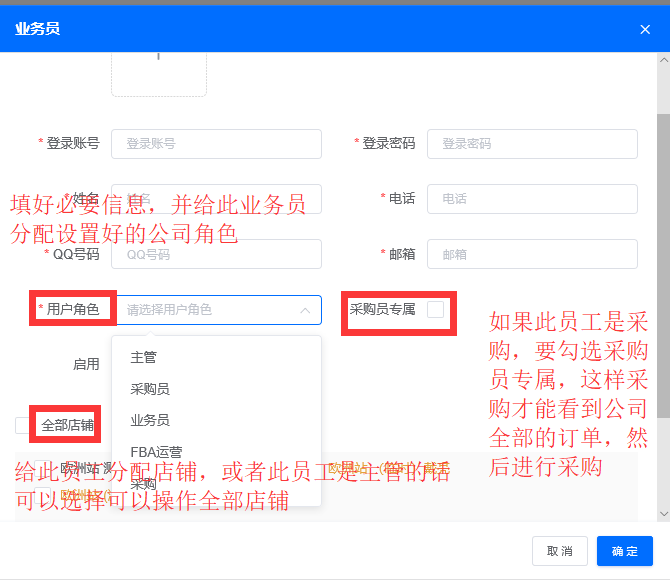Choose 采购员 in the role dropdown
Viewport: 670px width, 580px height.
150,389
